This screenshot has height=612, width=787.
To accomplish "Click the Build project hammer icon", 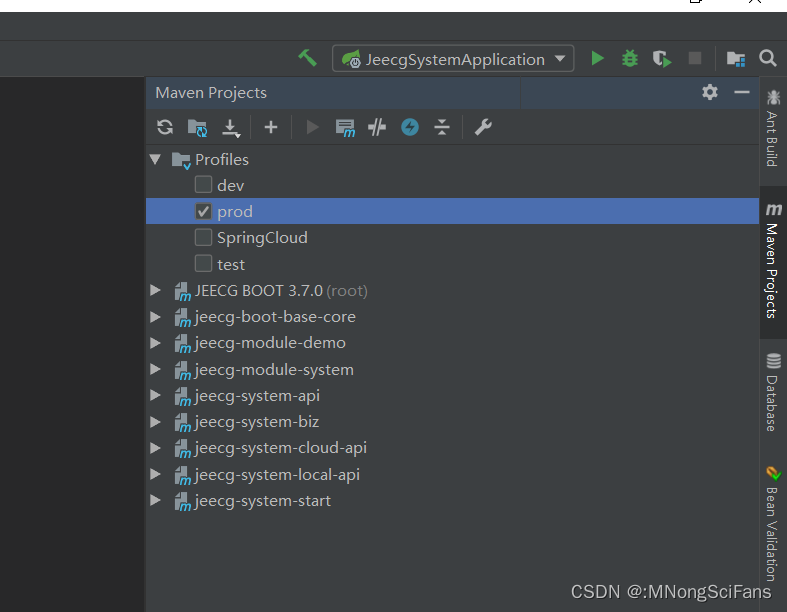I will pos(307,58).
